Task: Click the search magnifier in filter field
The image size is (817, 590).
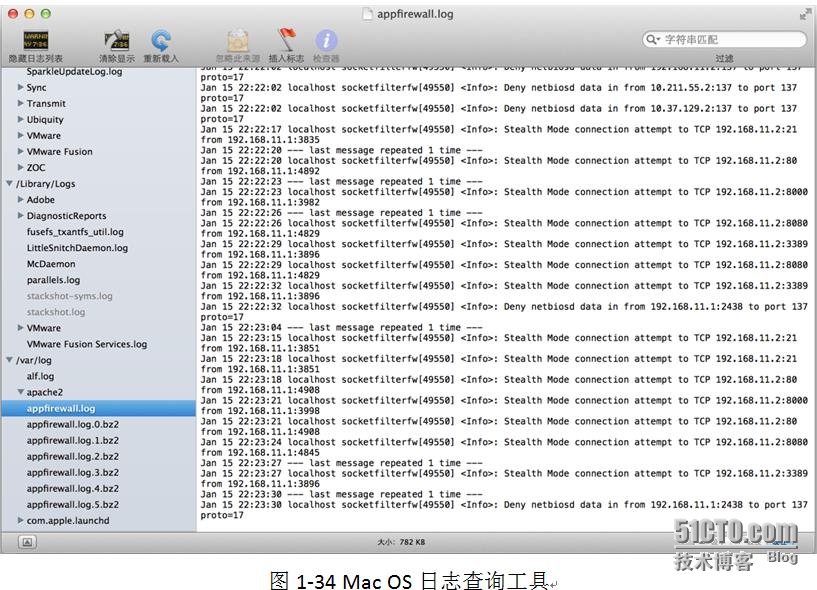Action: [x=652, y=39]
